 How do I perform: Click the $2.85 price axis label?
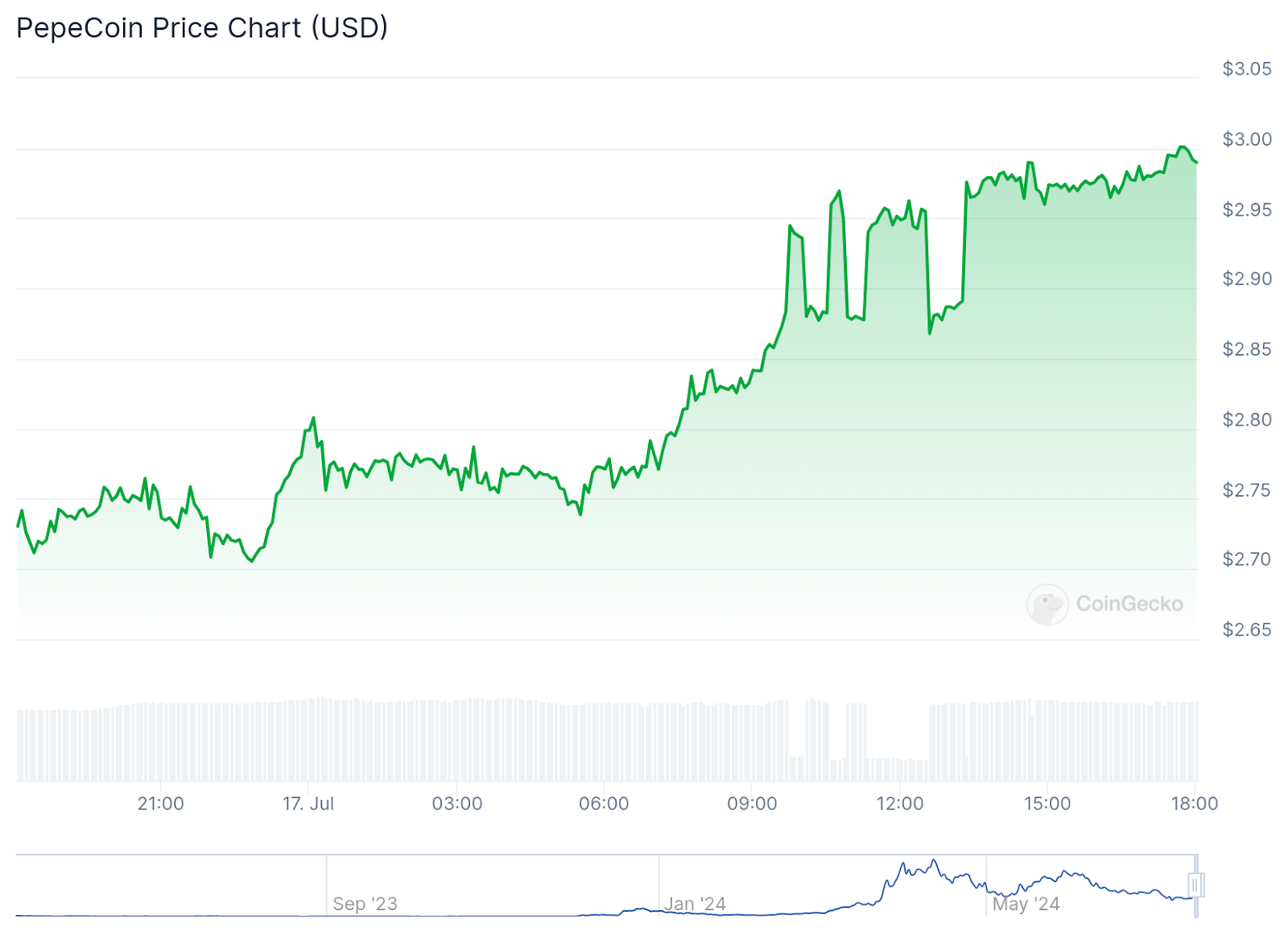click(x=1247, y=349)
